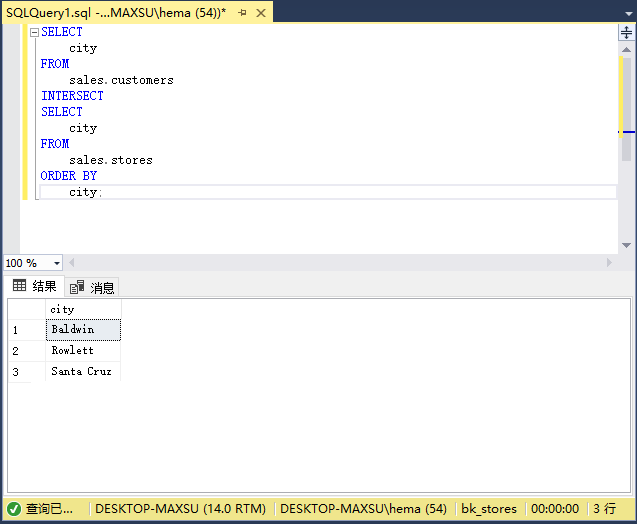Click the horizontal scroll right arrow

[x=609, y=263]
